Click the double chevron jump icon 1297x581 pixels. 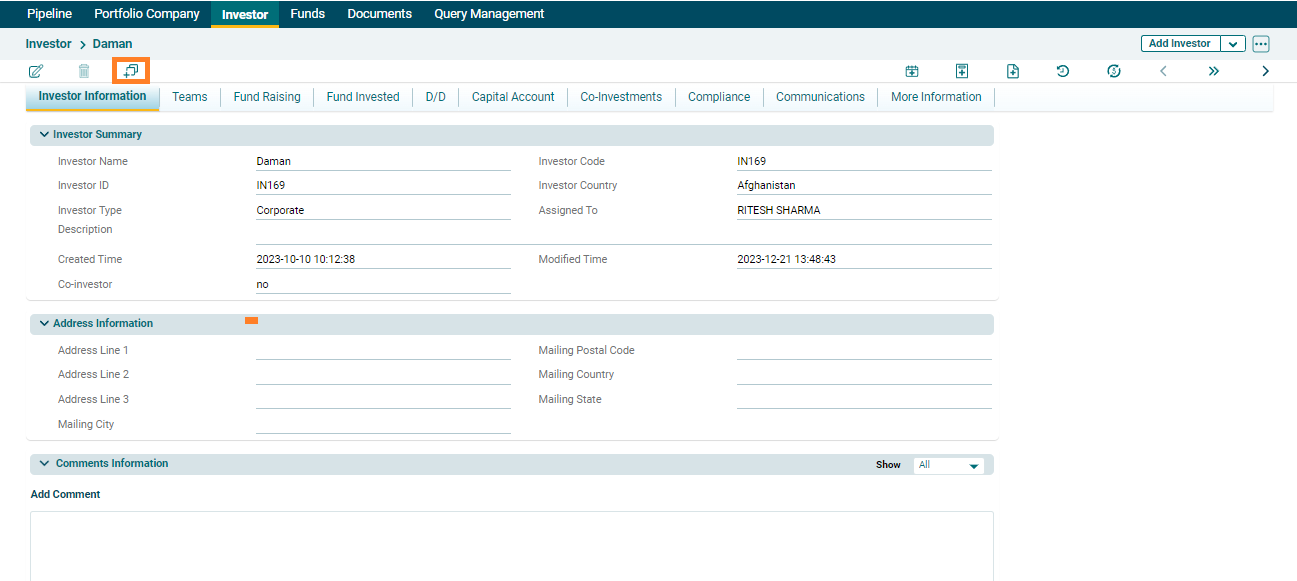[1214, 71]
